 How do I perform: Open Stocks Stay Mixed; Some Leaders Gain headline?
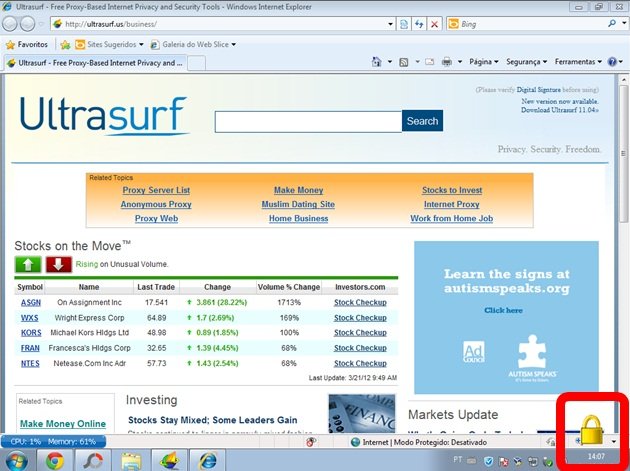[x=213, y=420]
